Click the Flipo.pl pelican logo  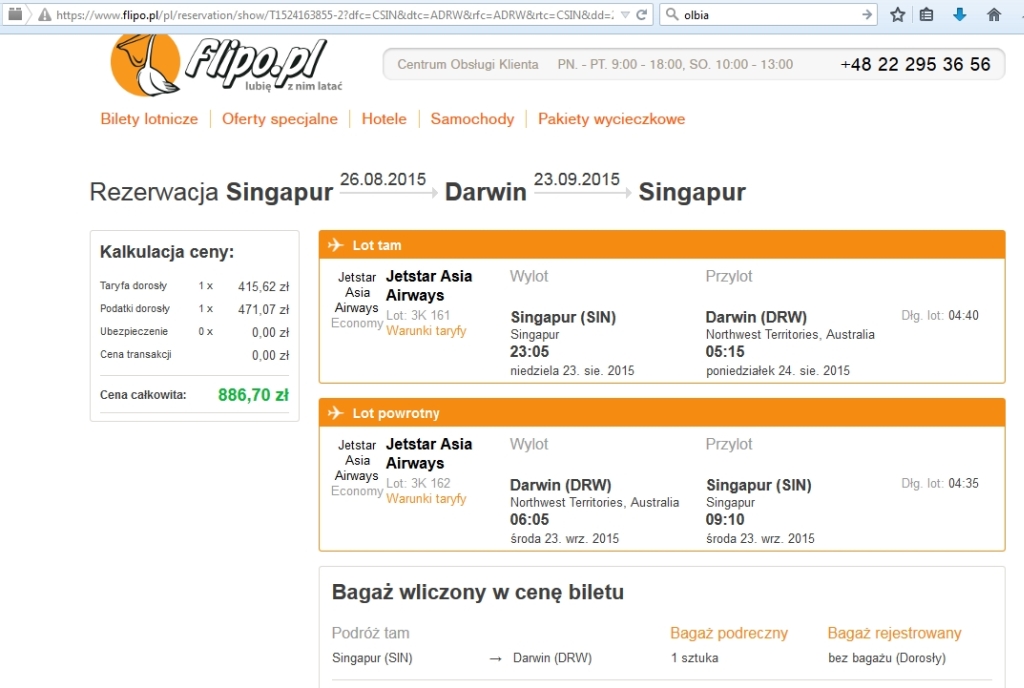tap(226, 65)
